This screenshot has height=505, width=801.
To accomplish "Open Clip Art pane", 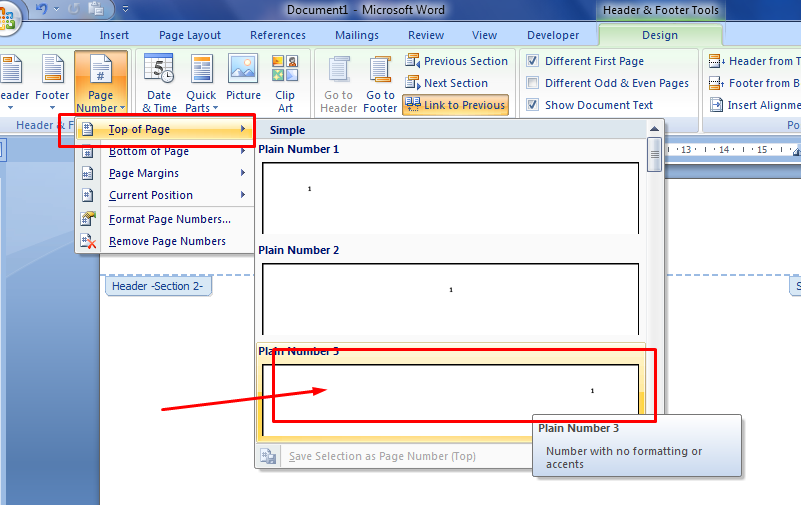I will point(285,82).
